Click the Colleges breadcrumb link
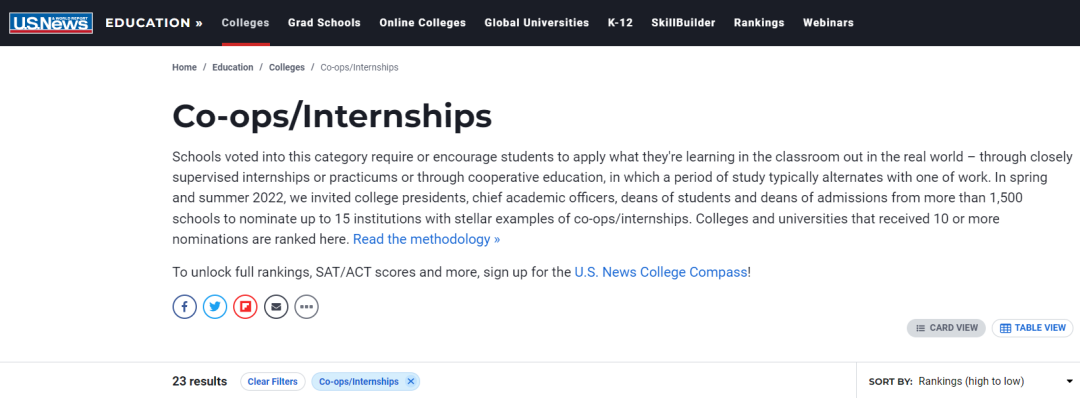1080x398 pixels. point(287,67)
